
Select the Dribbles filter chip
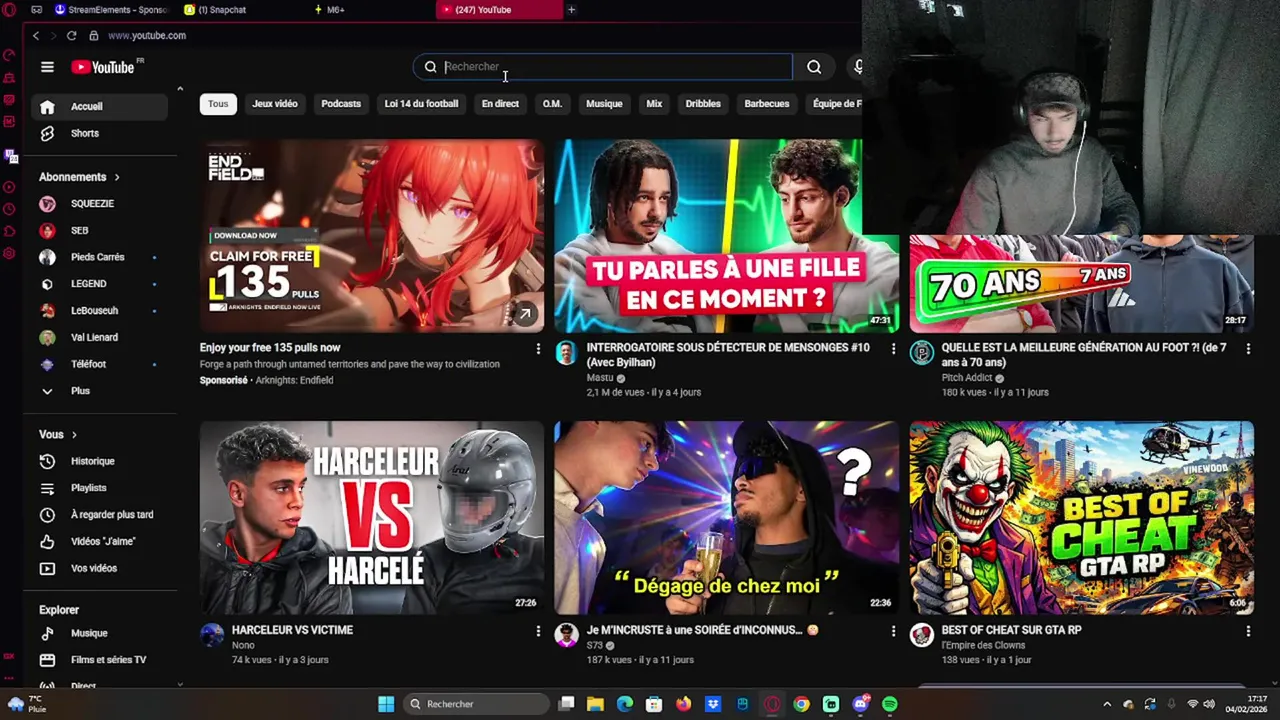point(703,104)
